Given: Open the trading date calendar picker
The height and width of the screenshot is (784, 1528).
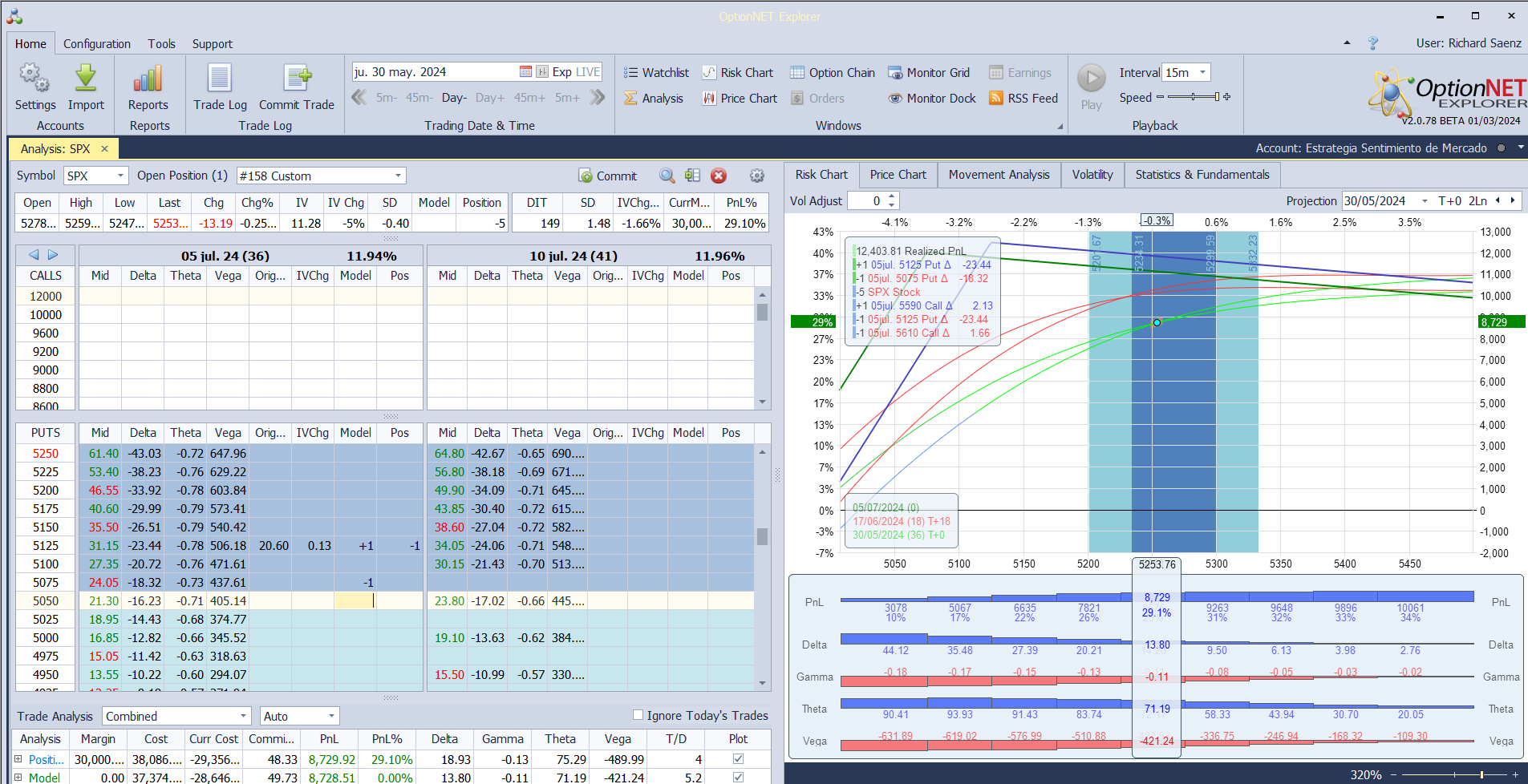Looking at the screenshot, I should (x=525, y=72).
